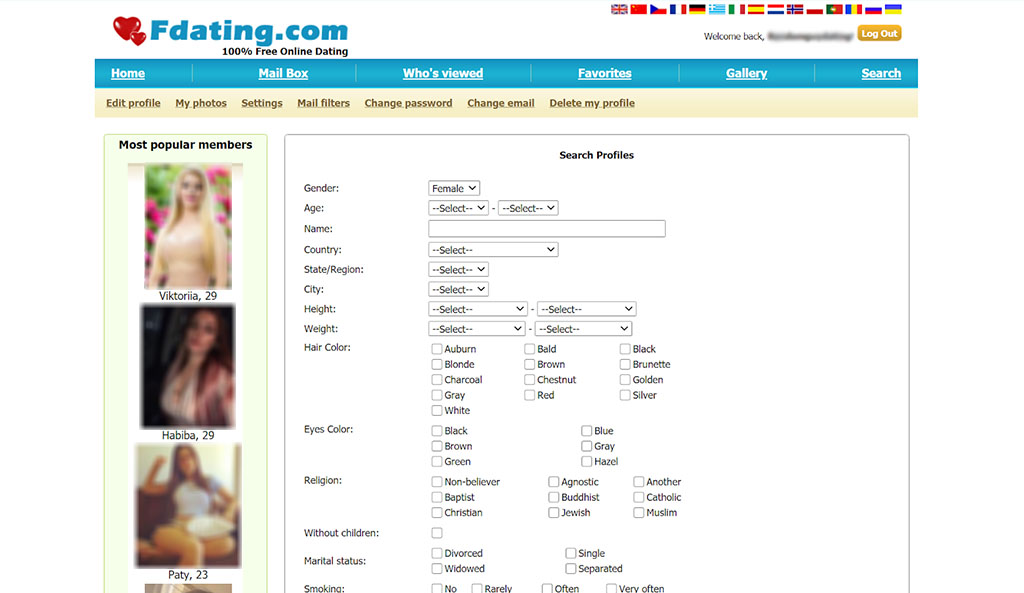Open the Favorites section
Image resolution: width=1024 pixels, height=593 pixels.
604,72
